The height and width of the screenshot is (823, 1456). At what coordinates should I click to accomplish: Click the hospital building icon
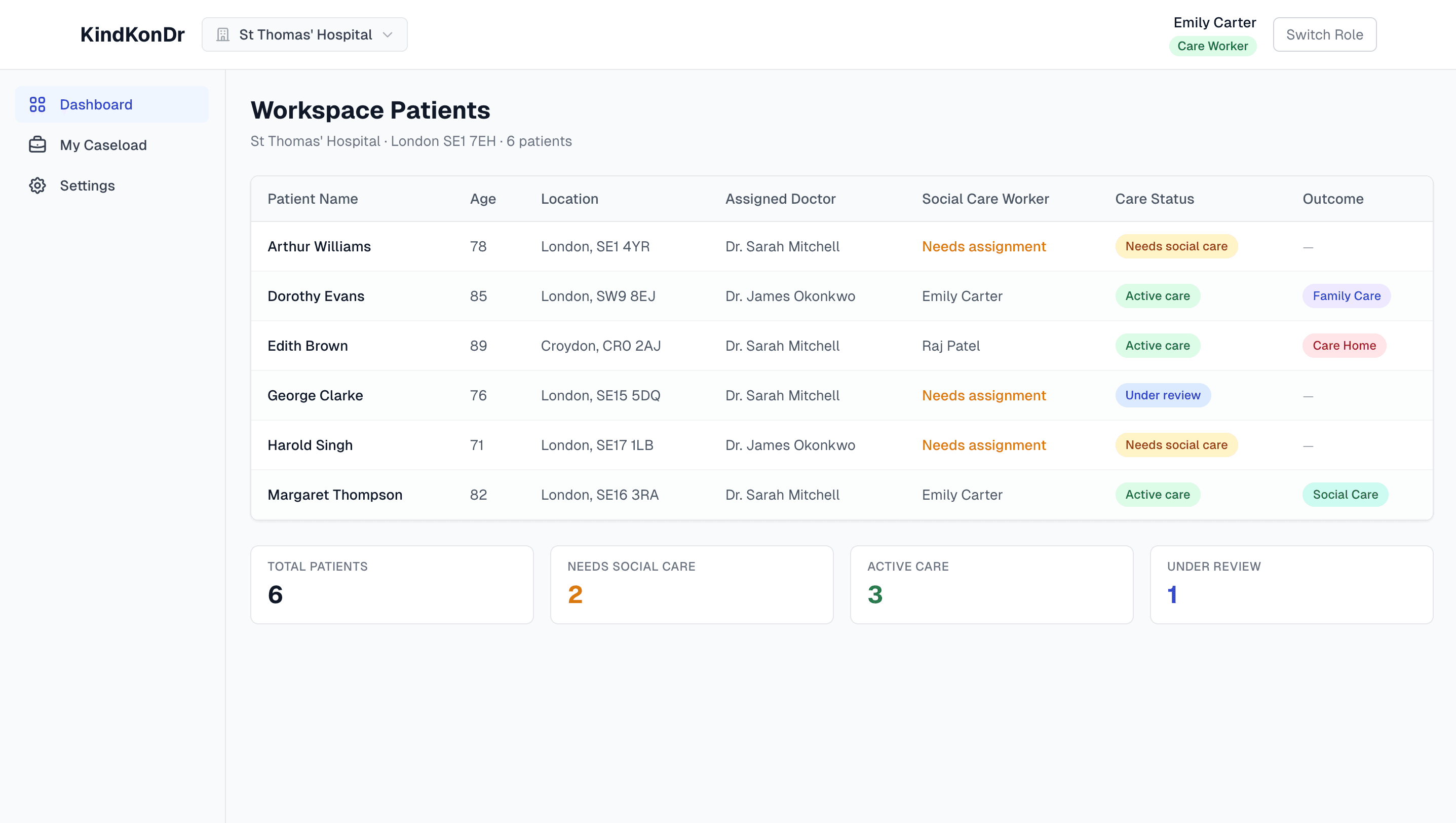coord(223,34)
